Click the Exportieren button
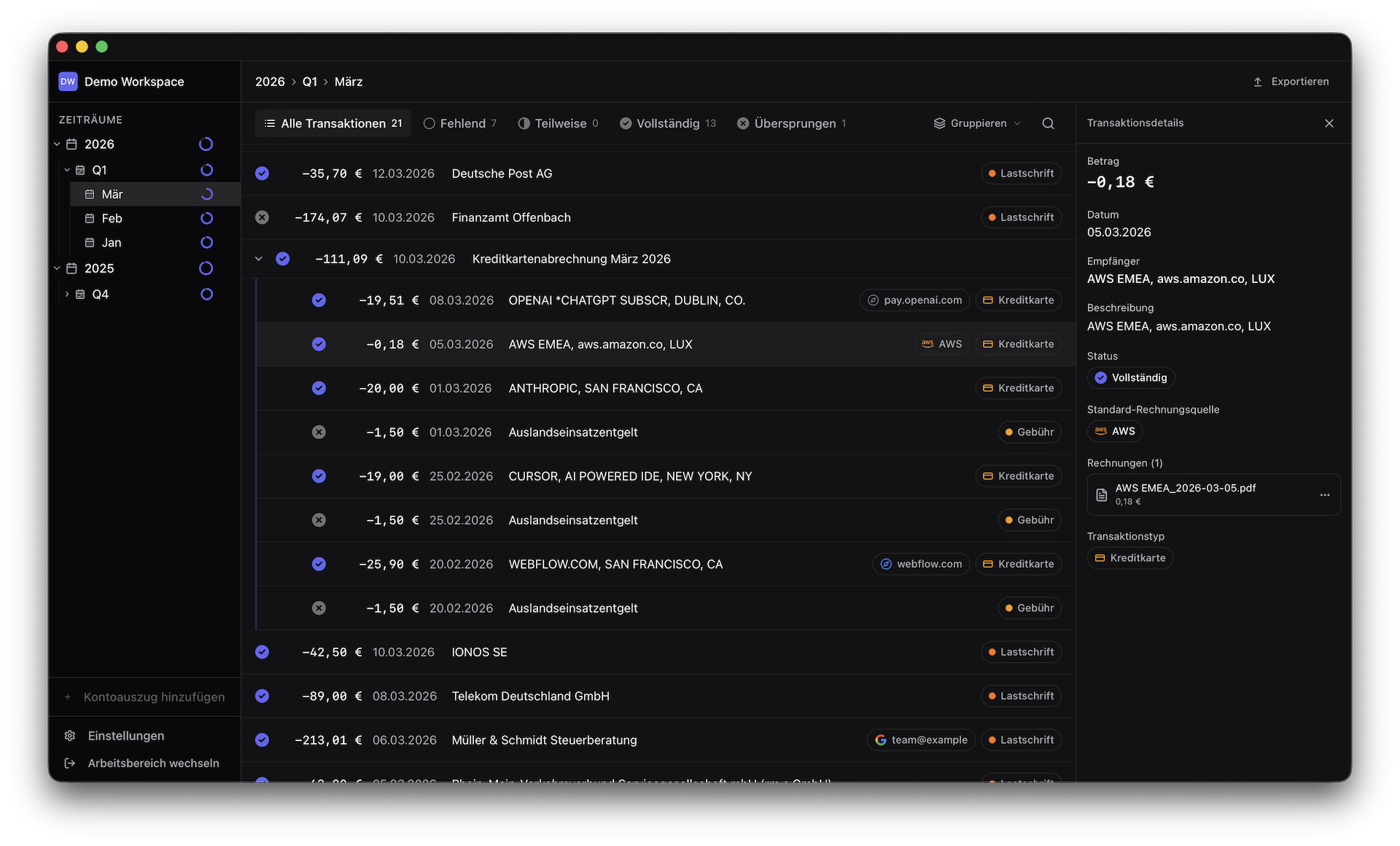This screenshot has width=1400, height=846. (x=1291, y=82)
